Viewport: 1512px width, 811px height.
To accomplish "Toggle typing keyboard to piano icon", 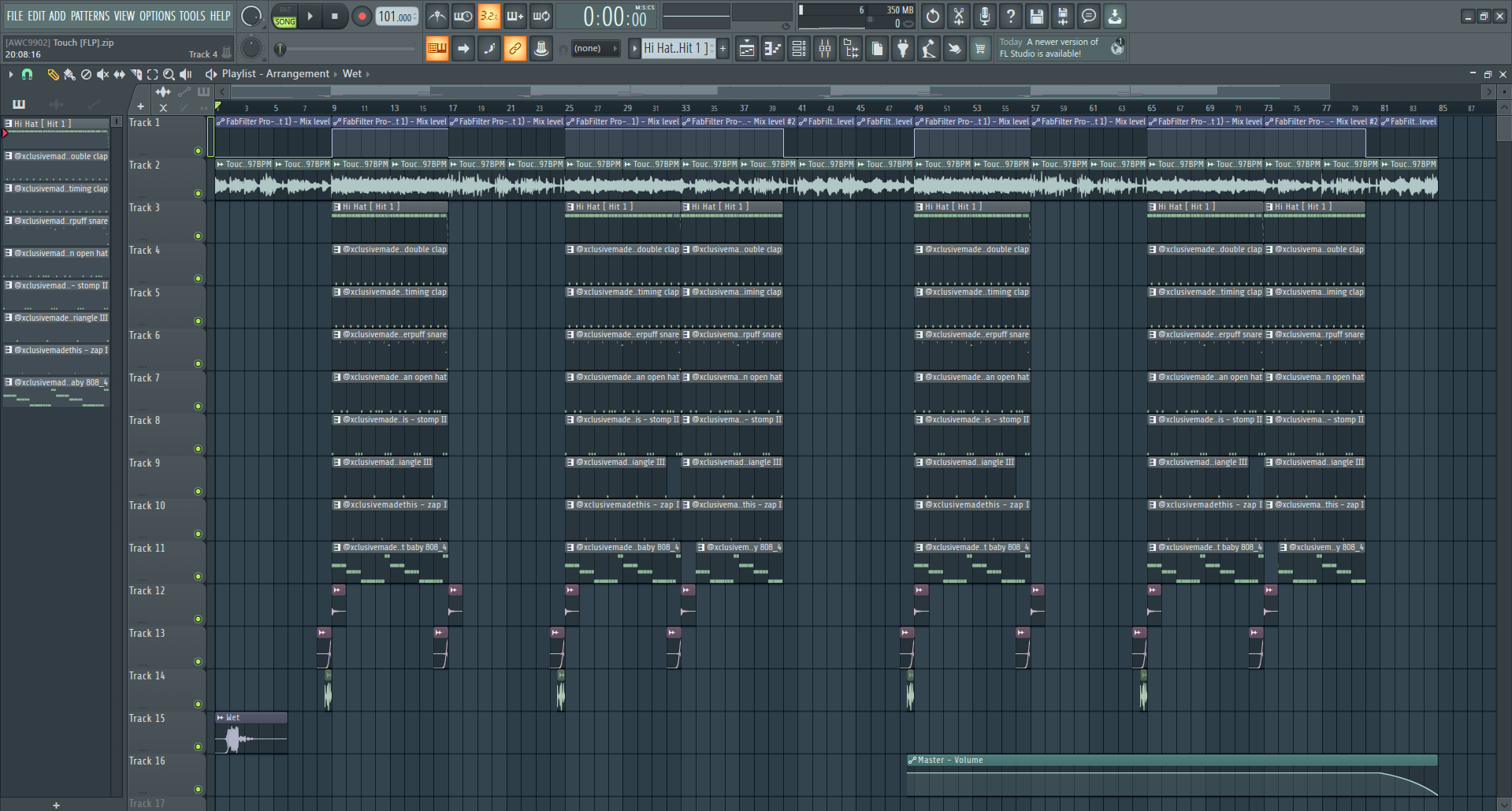I will (x=437, y=49).
